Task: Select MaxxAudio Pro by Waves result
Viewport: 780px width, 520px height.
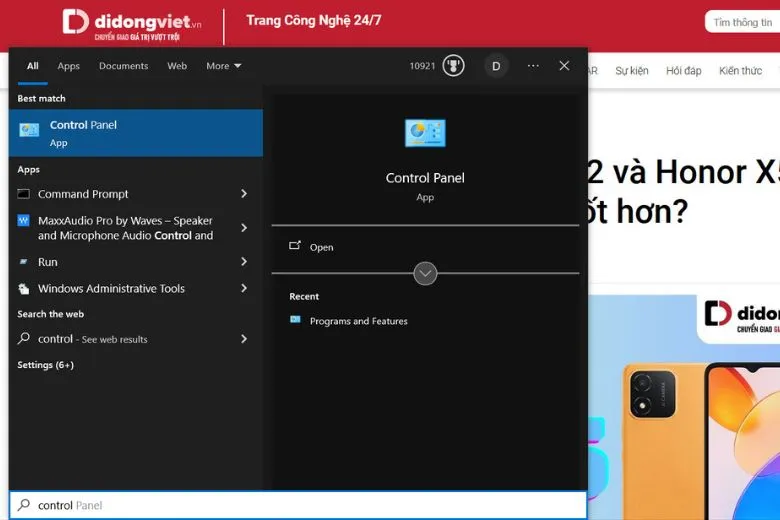Action: 125,228
